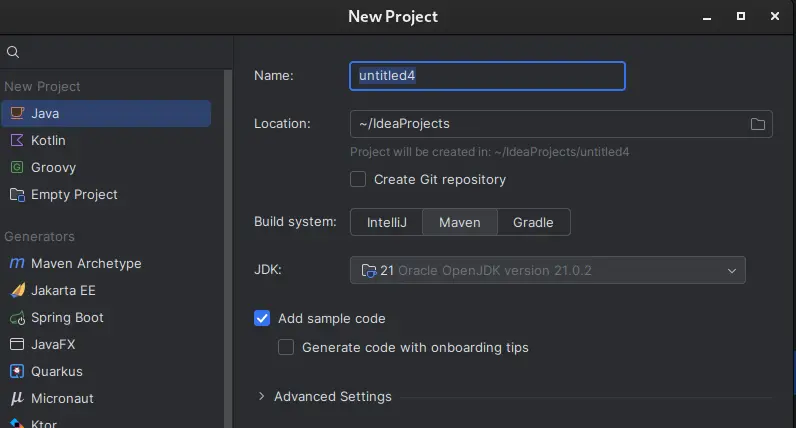Click the JavaFX window icon
Screen dimensions: 796x428
pos(17,344)
